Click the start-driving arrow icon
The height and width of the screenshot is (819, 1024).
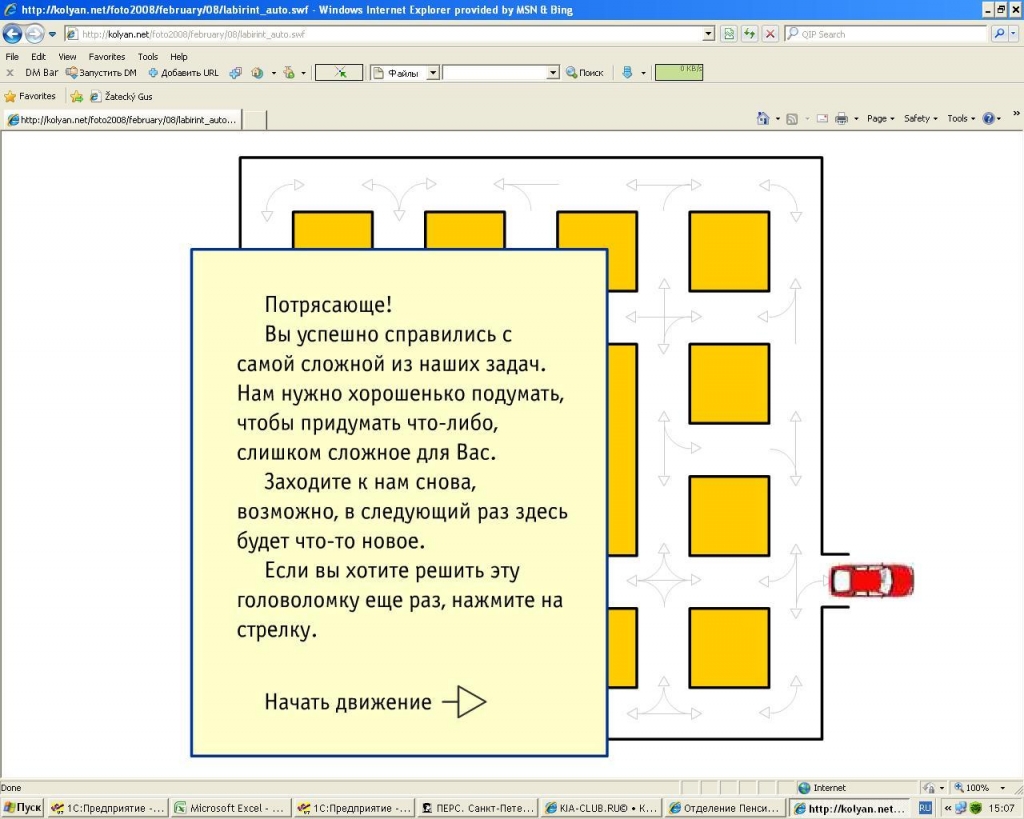(x=465, y=702)
